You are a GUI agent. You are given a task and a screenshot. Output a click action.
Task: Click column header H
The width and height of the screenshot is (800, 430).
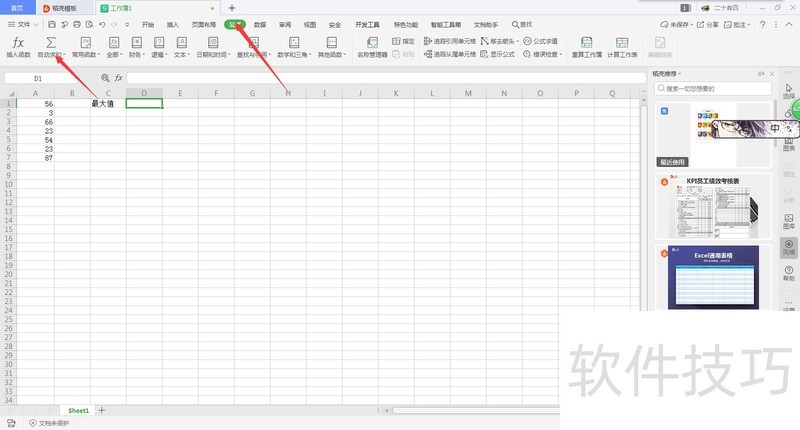click(x=288, y=93)
